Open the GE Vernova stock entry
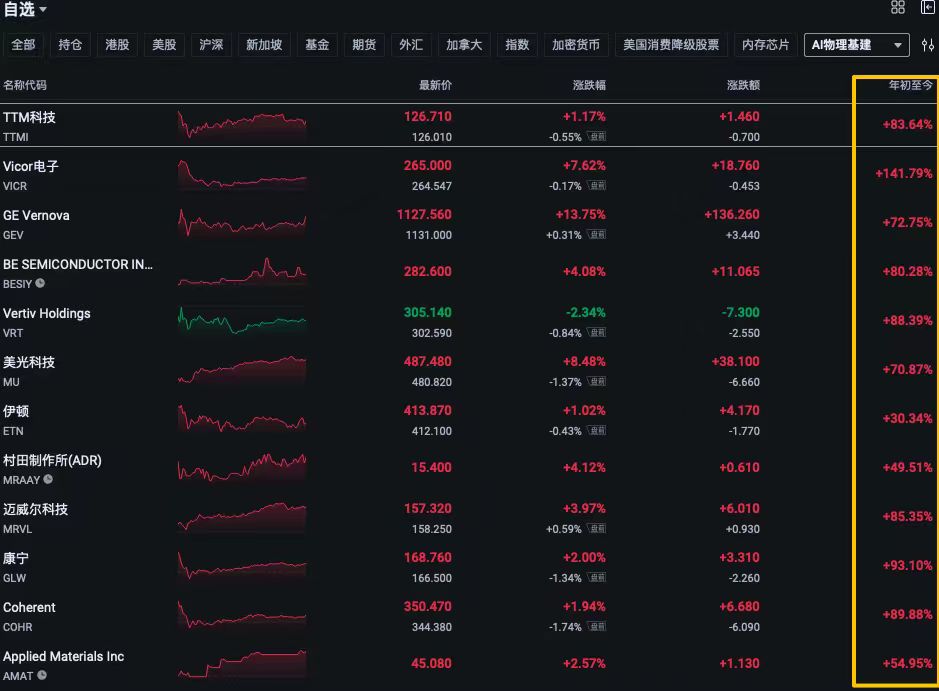Screen dimensions: 939x691 (38, 215)
